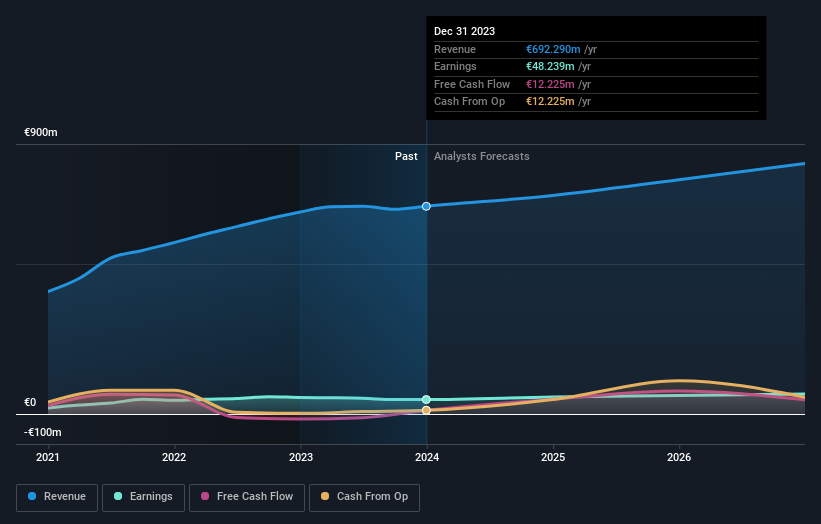This screenshot has width=821, height=524.
Task: Click the Cash From Op €12.225m tooltip value
Action: click(x=550, y=102)
